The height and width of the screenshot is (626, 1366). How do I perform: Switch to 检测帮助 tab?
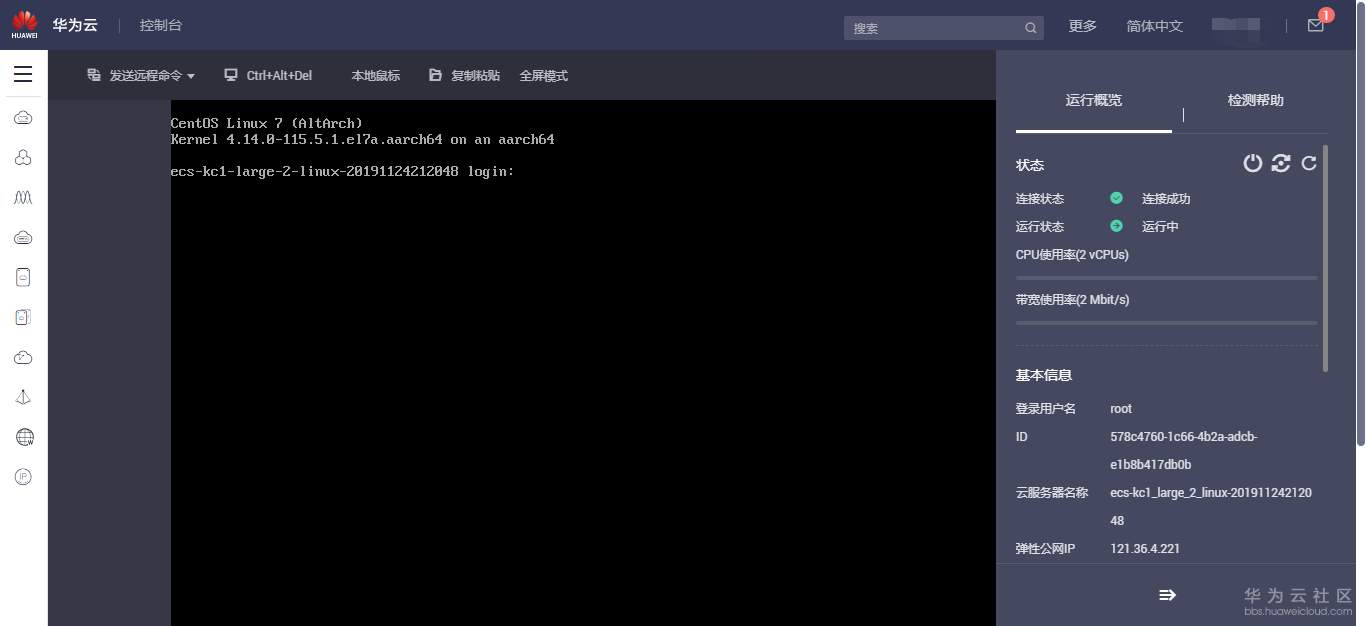click(x=1256, y=100)
